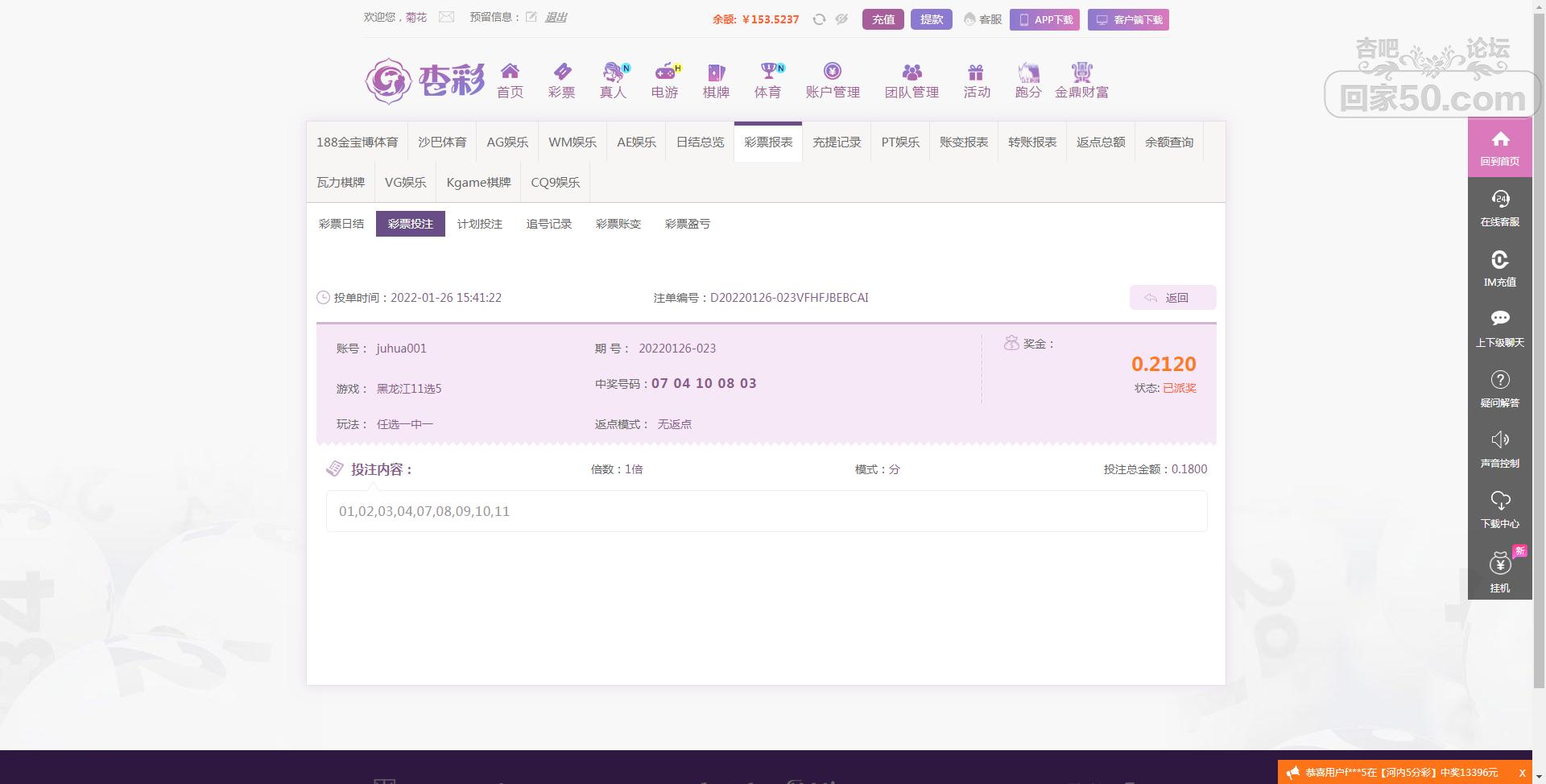Switch to the 账变报表 tab
The width and height of the screenshot is (1546, 784).
(x=964, y=142)
